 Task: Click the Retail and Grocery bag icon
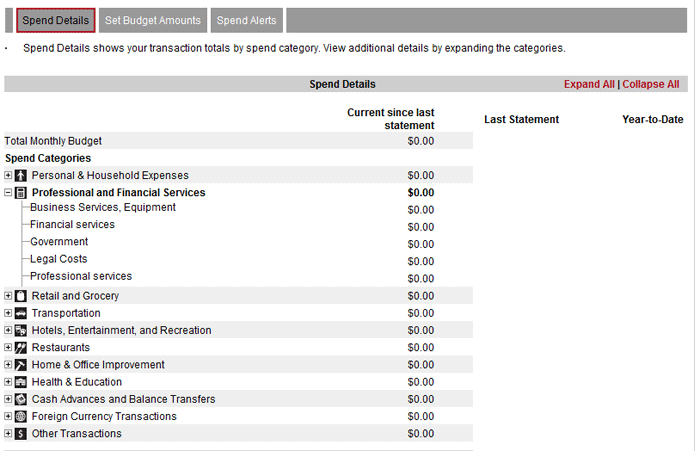click(21, 296)
